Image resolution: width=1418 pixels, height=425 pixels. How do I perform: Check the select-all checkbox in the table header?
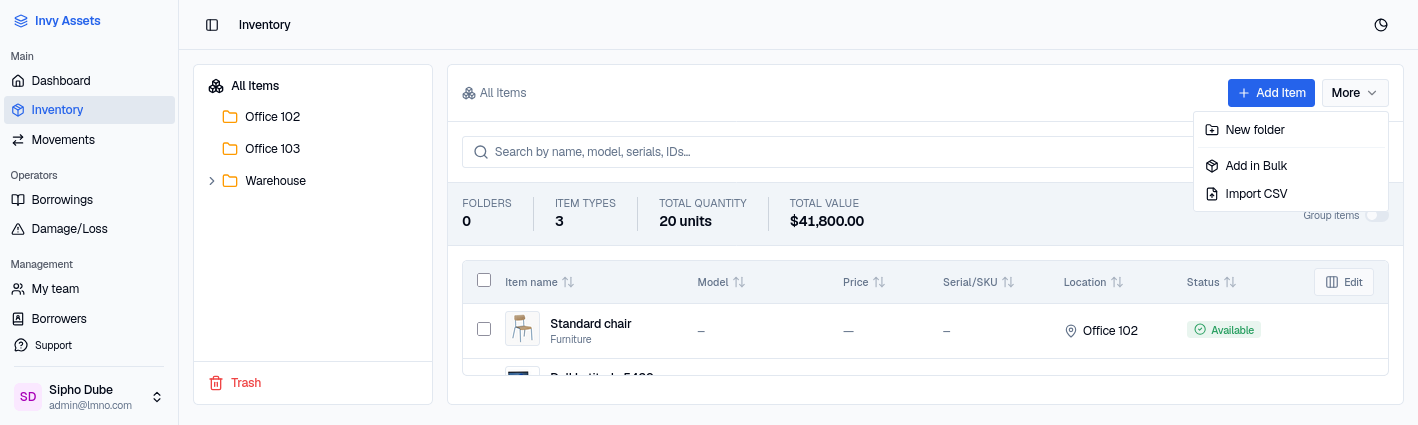coord(484,281)
